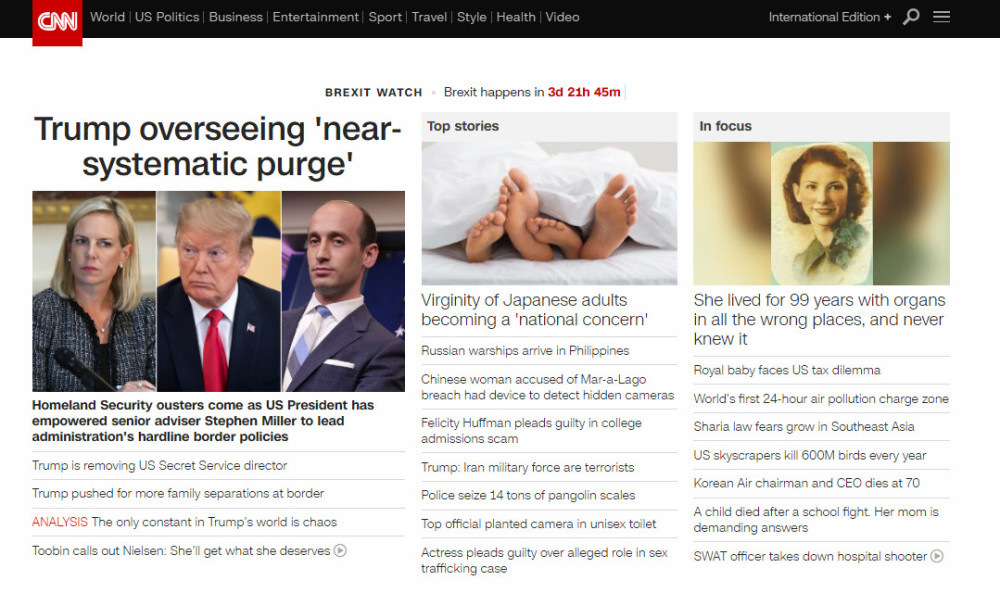
Task: Open the Entertainment section
Action: click(316, 17)
